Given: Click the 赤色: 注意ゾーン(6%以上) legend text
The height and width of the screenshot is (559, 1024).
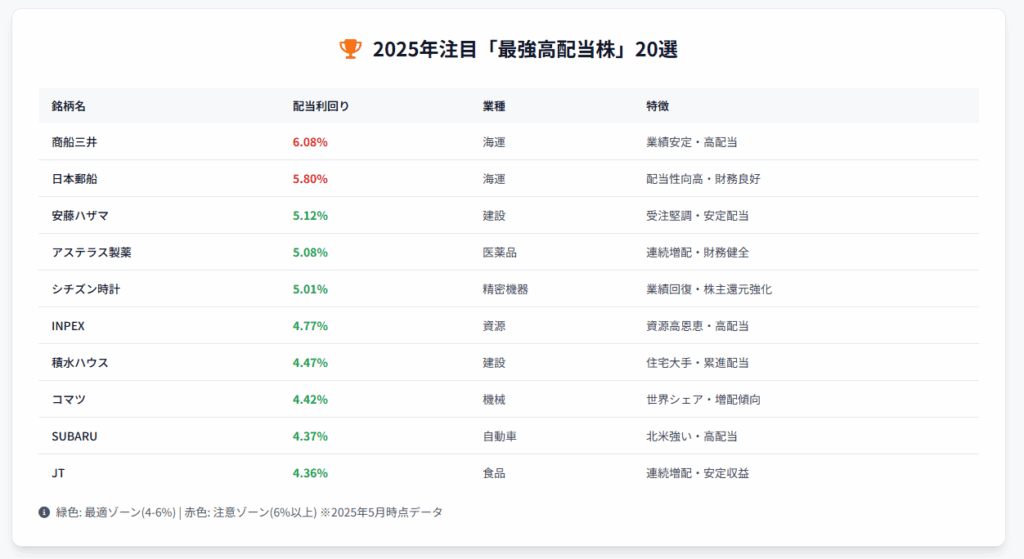Looking at the screenshot, I should 251,513.
